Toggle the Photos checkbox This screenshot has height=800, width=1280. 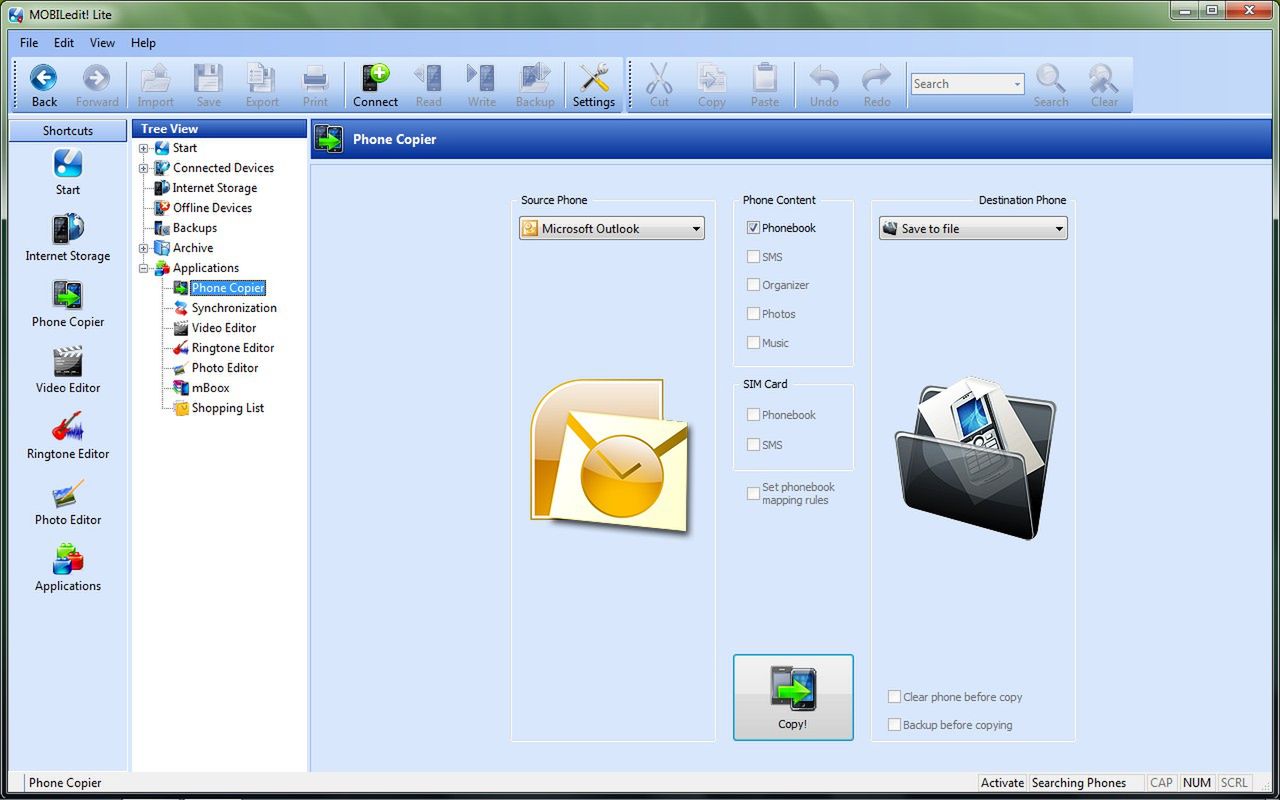coord(753,314)
